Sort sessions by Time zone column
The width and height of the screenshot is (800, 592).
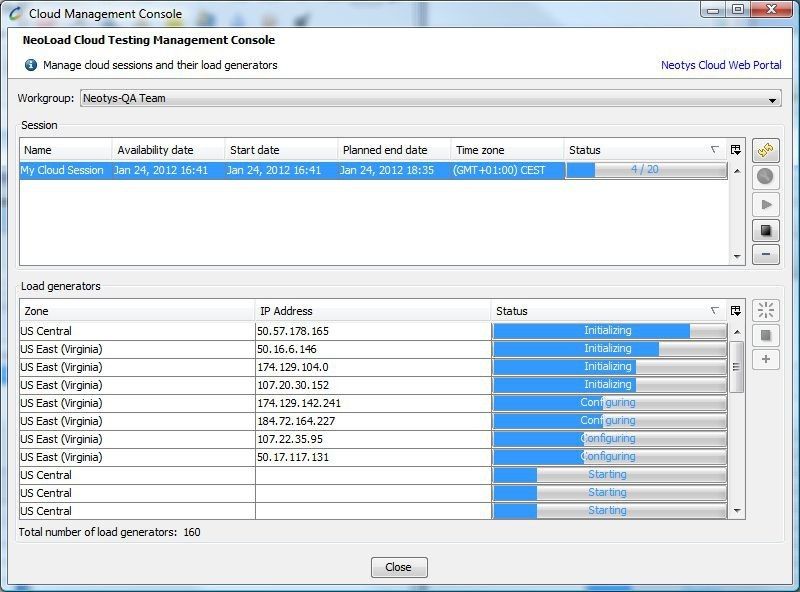tap(507, 150)
